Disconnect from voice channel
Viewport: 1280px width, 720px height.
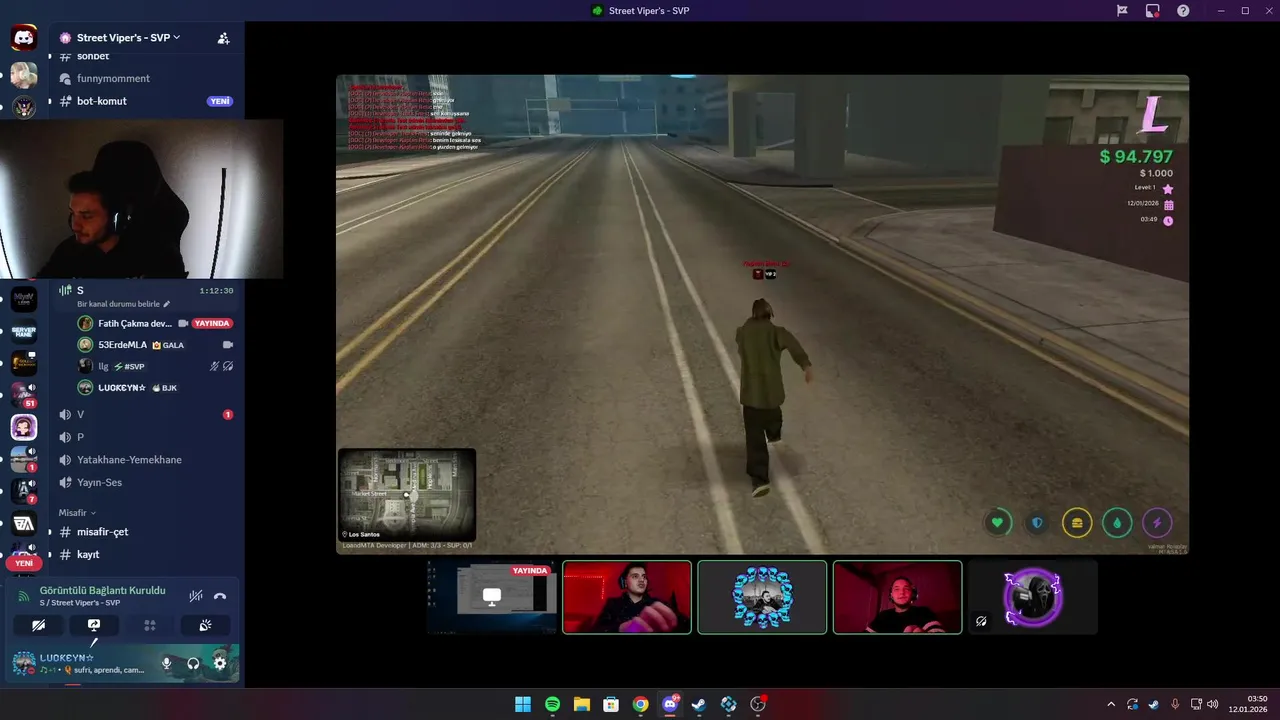click(220, 595)
